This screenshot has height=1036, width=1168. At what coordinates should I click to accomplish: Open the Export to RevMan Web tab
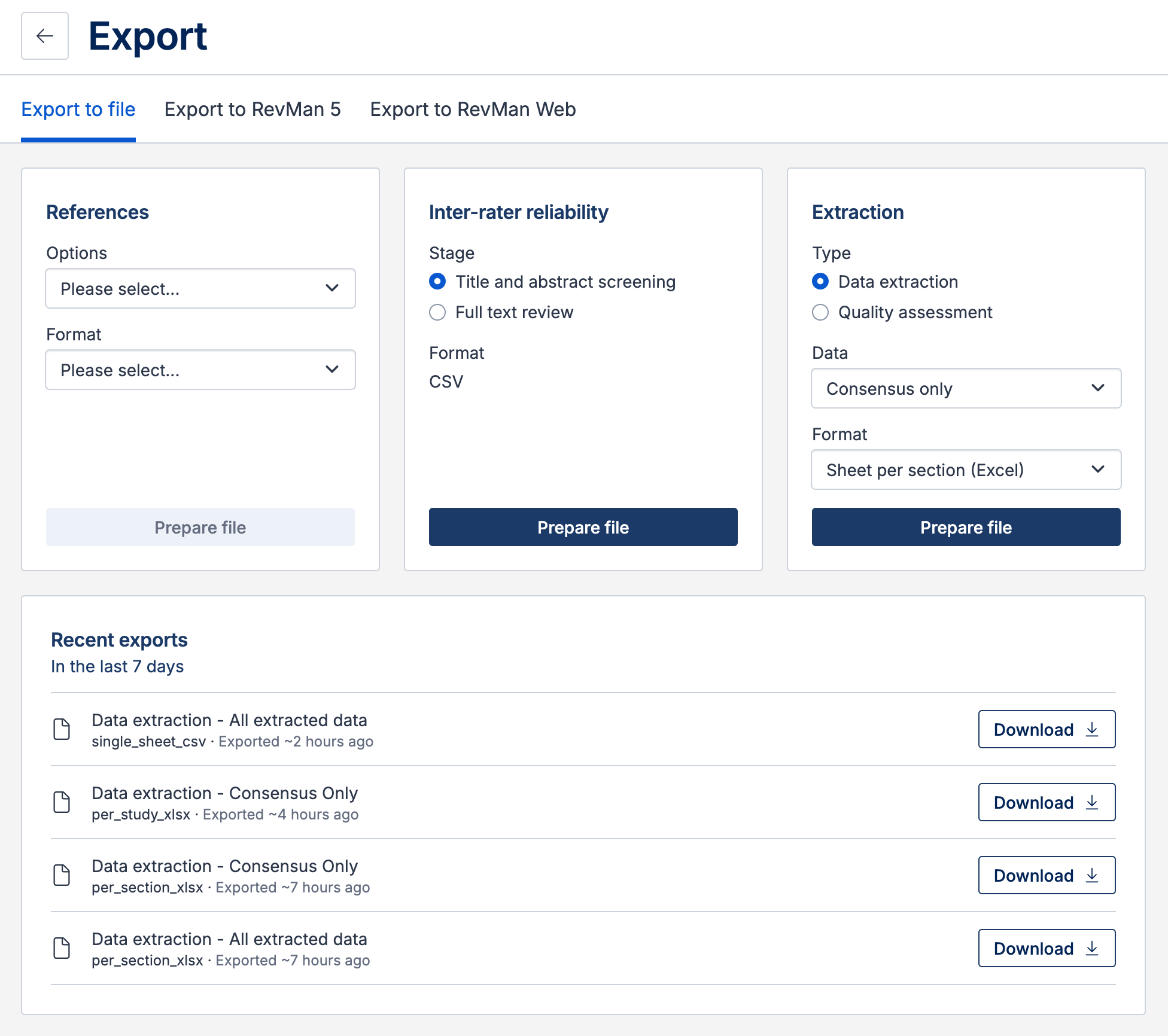(x=472, y=109)
